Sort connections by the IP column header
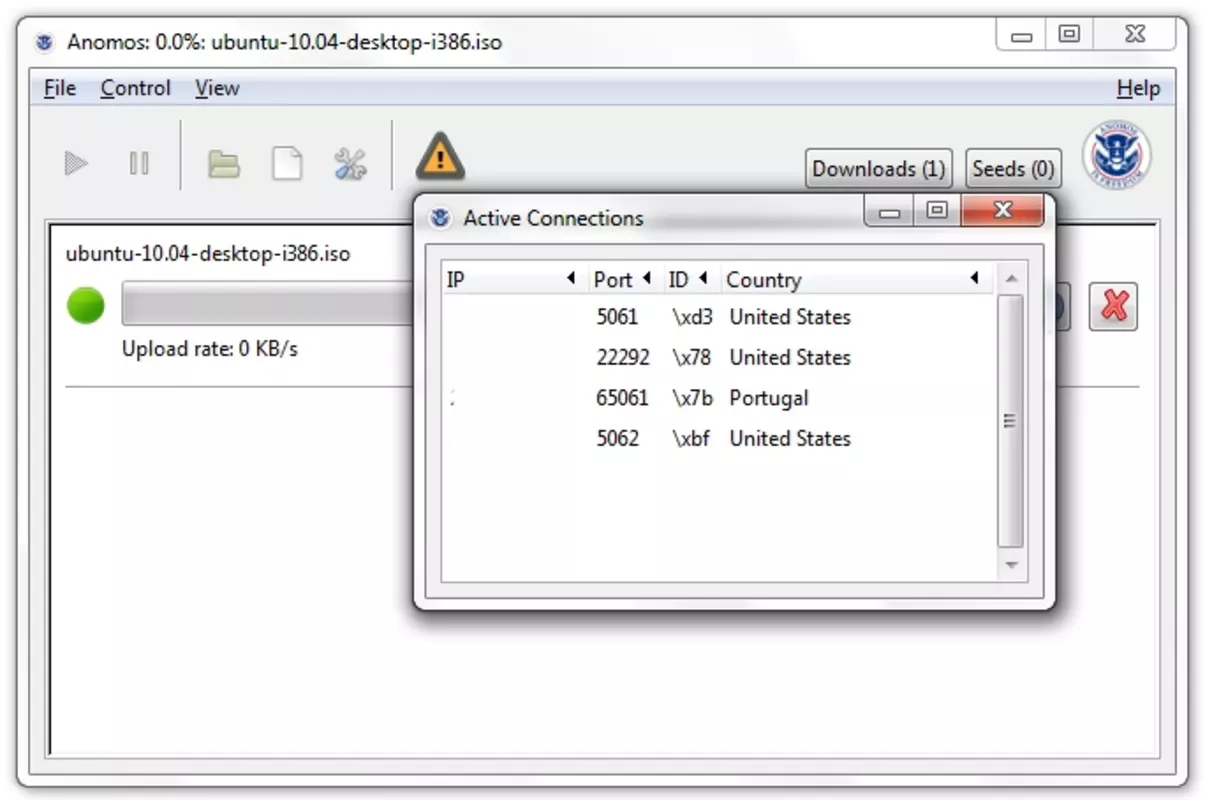This screenshot has height=800, width=1205. pos(514,279)
